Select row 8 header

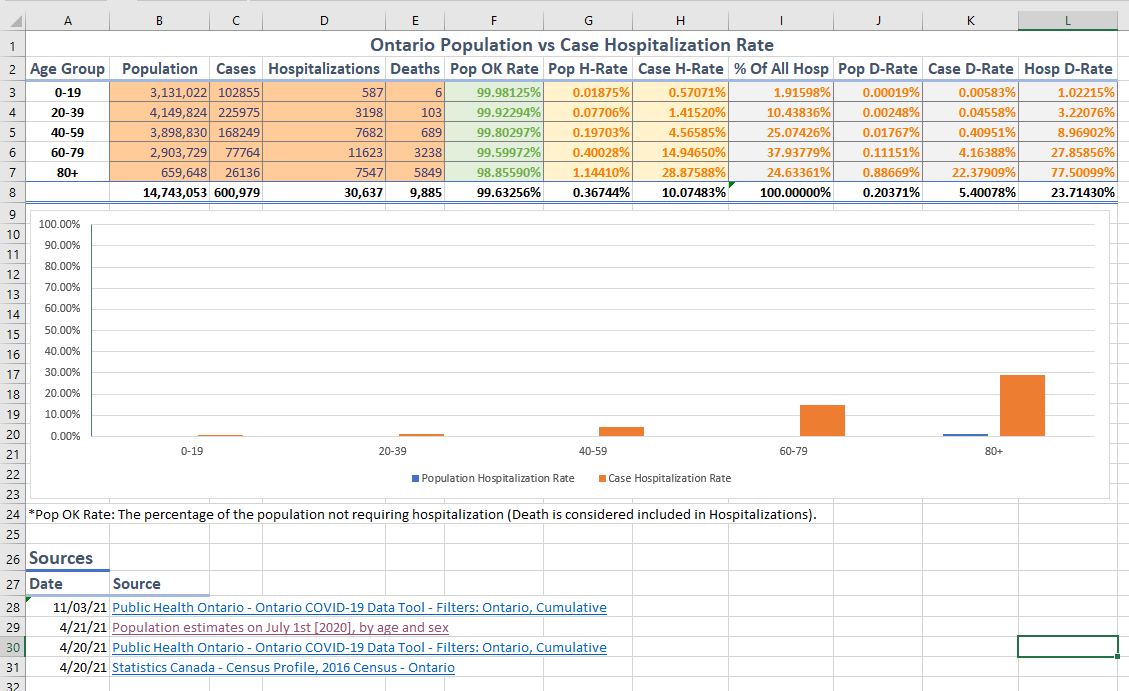coord(12,193)
